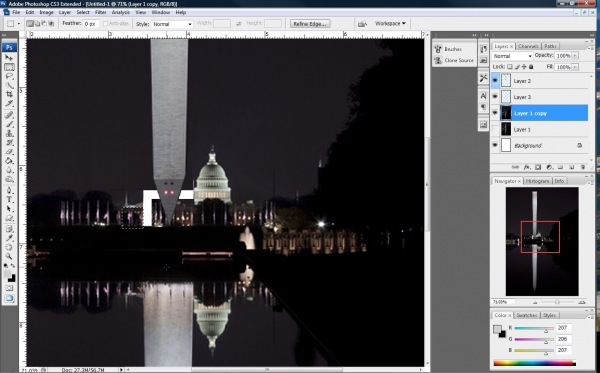Toggle Quick Mask mode in toolbox

9,288
